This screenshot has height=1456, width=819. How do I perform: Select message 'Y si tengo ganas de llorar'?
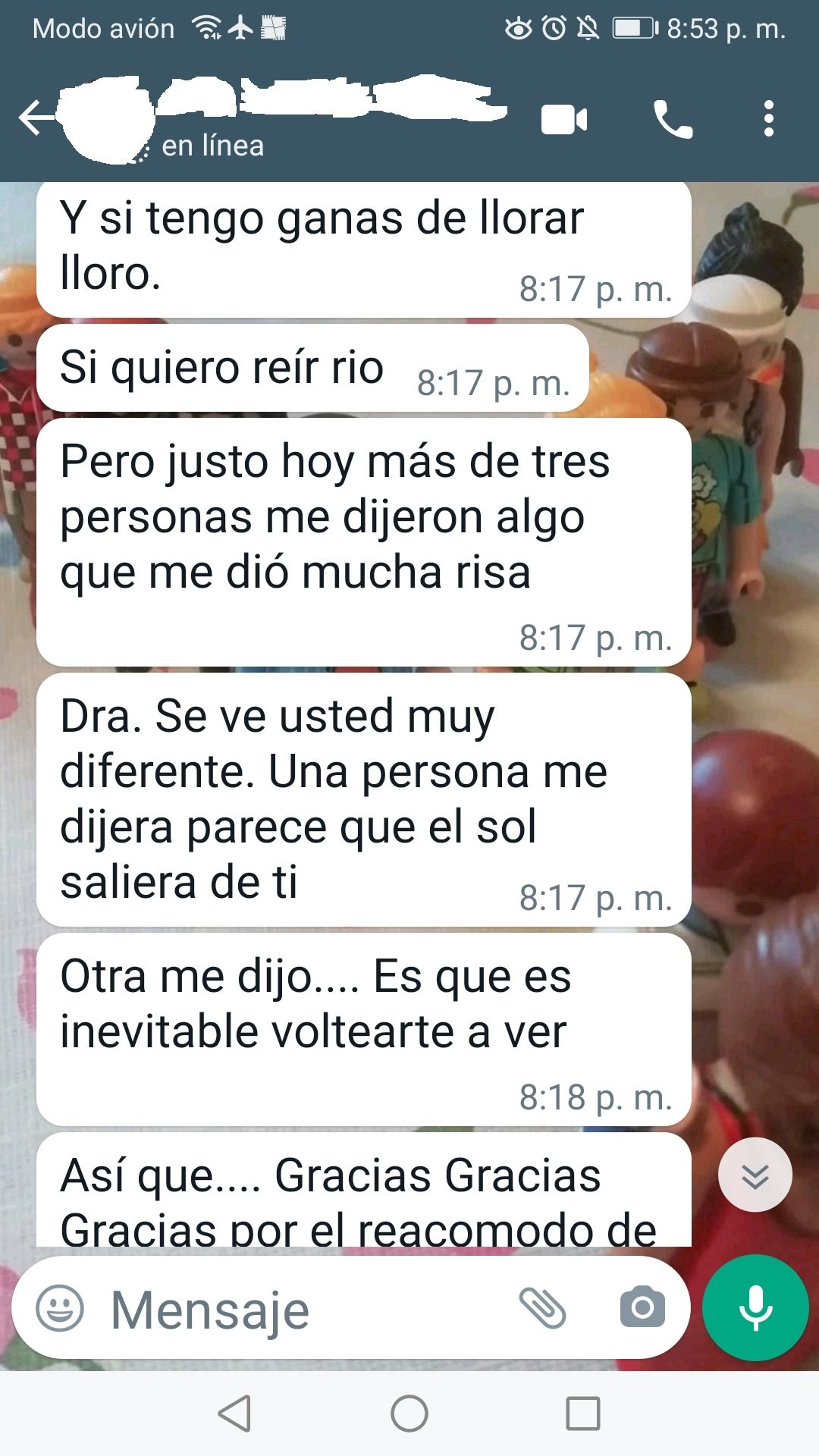click(364, 249)
